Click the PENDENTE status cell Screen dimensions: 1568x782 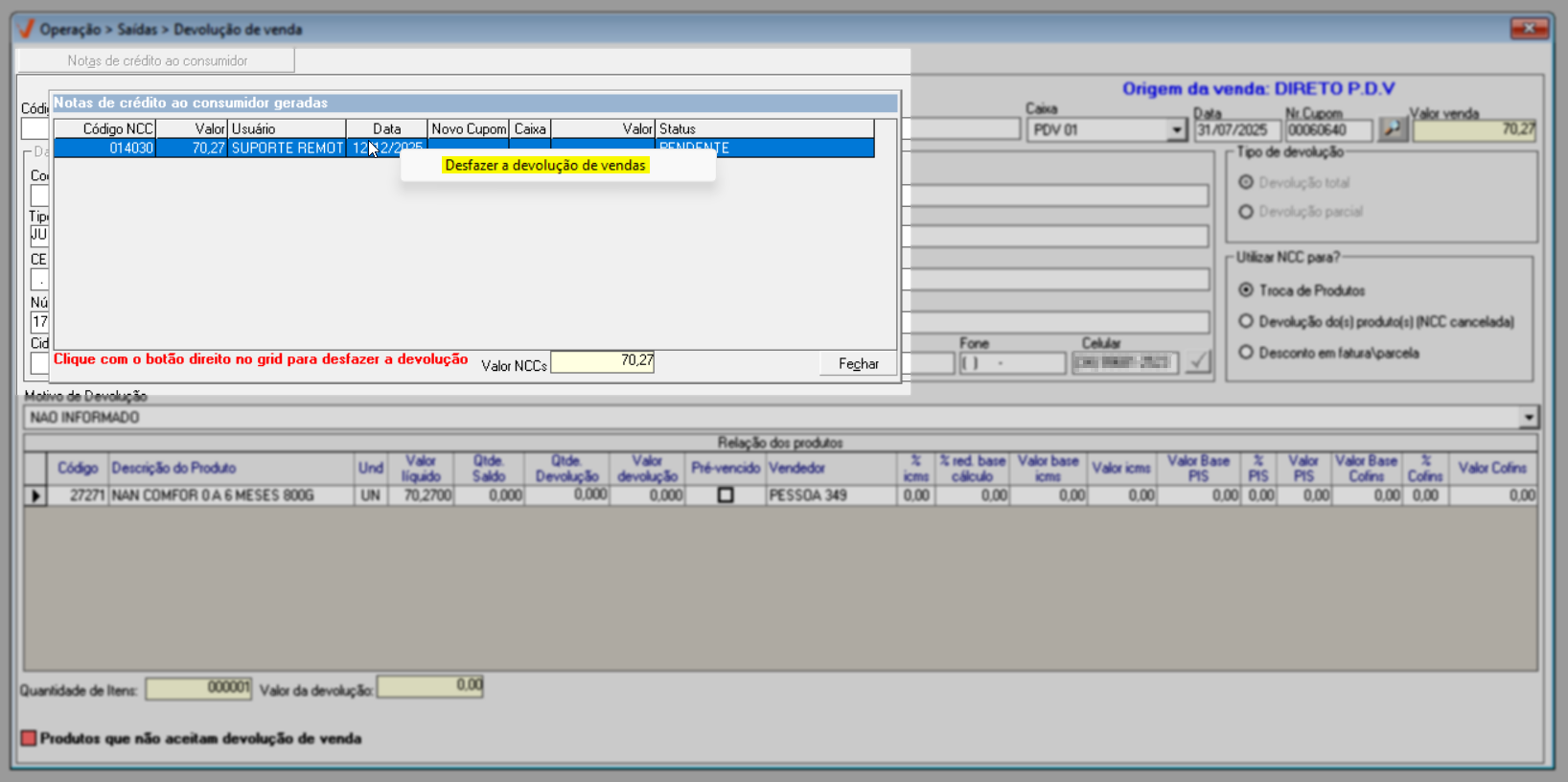pos(765,148)
